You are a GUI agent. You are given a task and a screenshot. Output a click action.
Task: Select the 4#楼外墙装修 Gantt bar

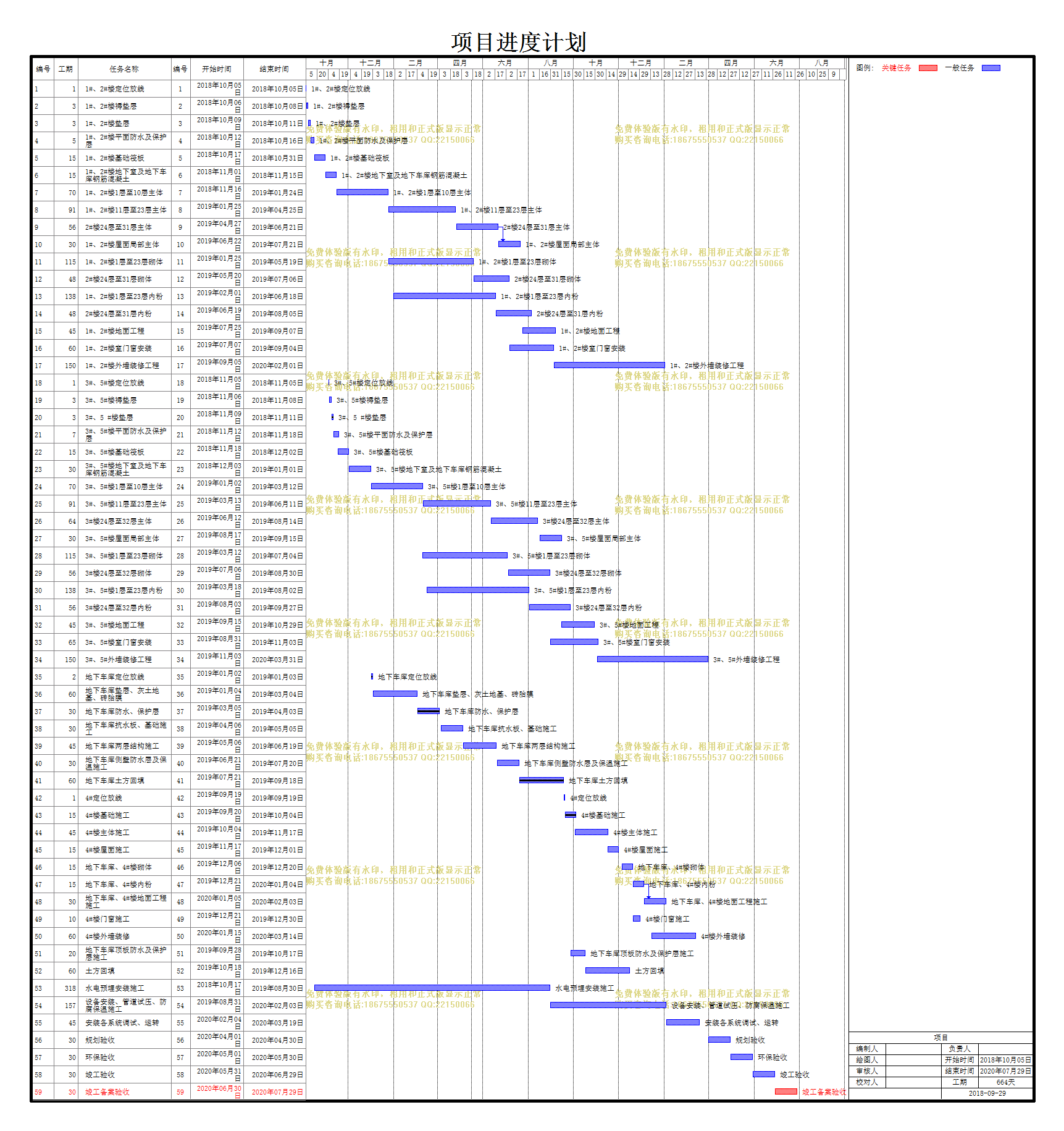coord(674,936)
